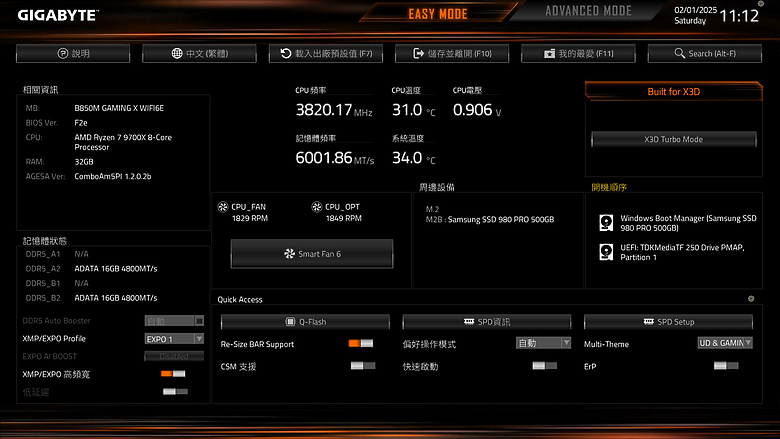This screenshot has height=439, width=780.
Task: Click Save and Exit (F10) button
Action: click(452, 53)
